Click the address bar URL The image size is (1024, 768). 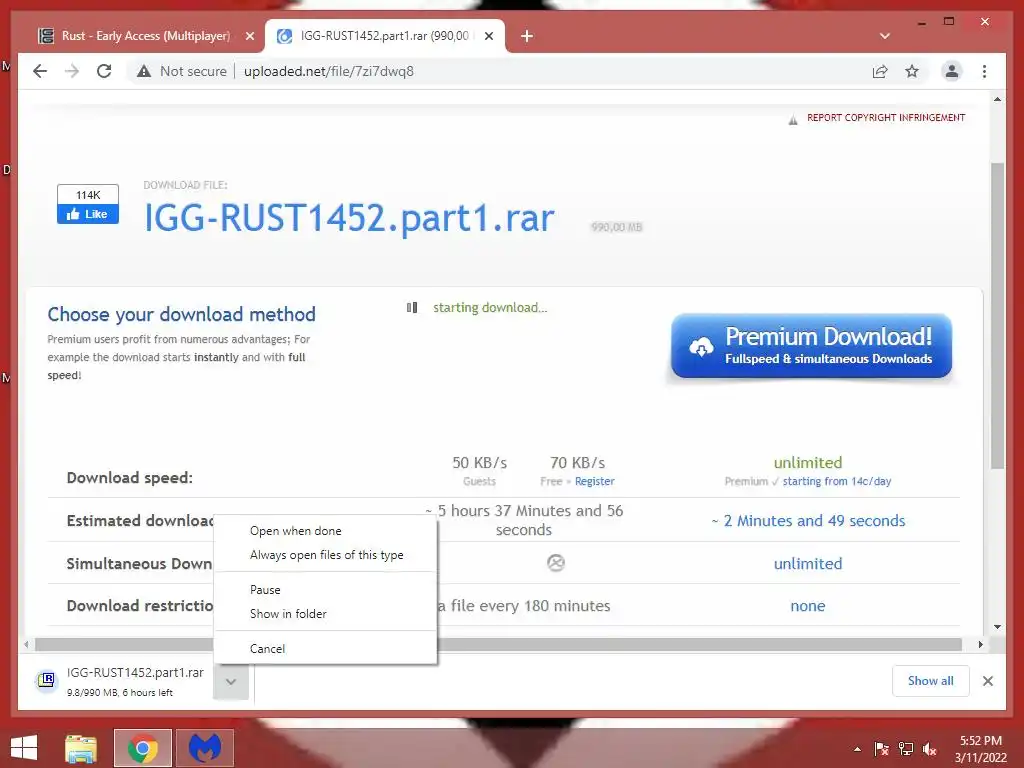point(328,71)
